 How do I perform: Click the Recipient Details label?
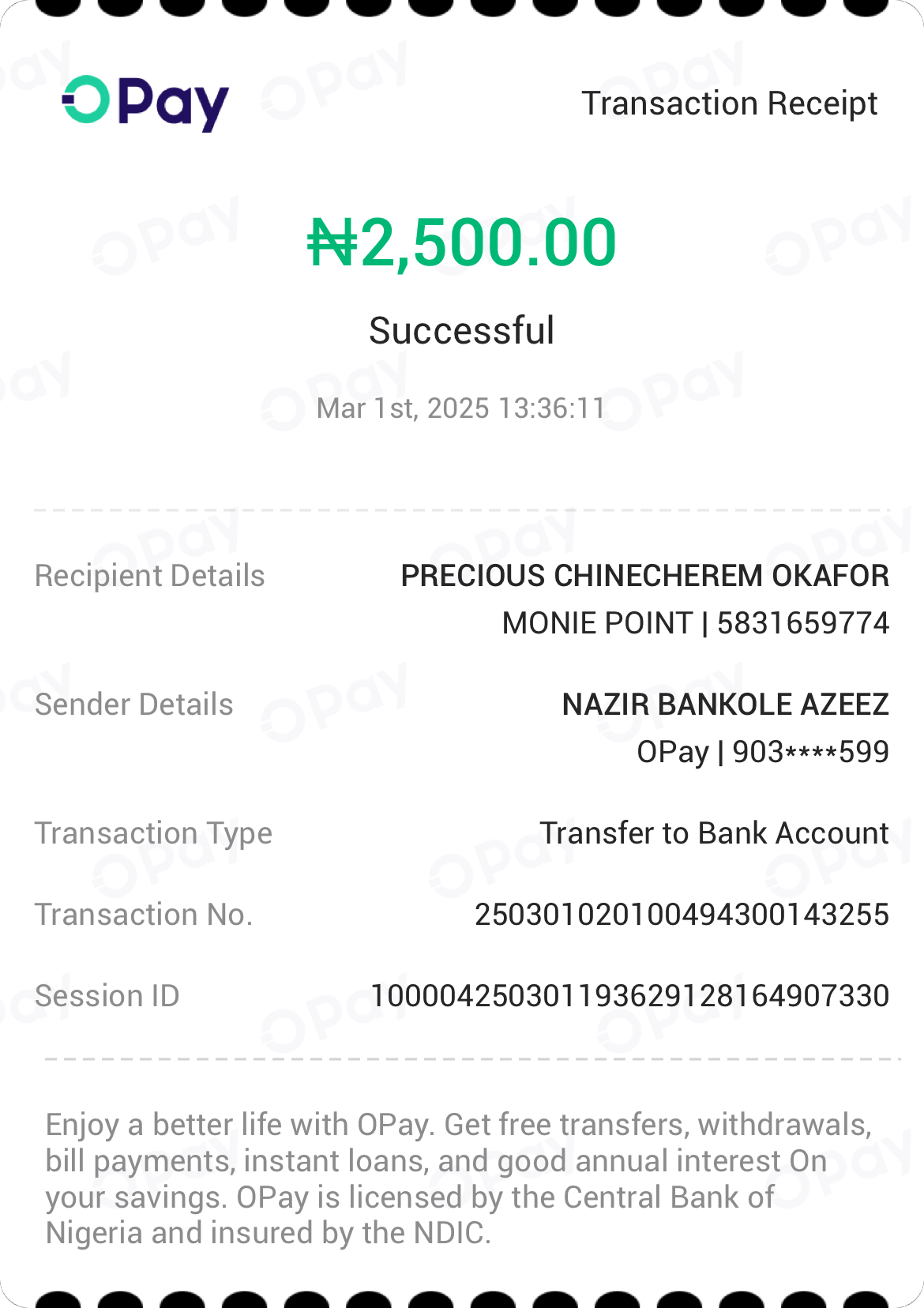(150, 576)
